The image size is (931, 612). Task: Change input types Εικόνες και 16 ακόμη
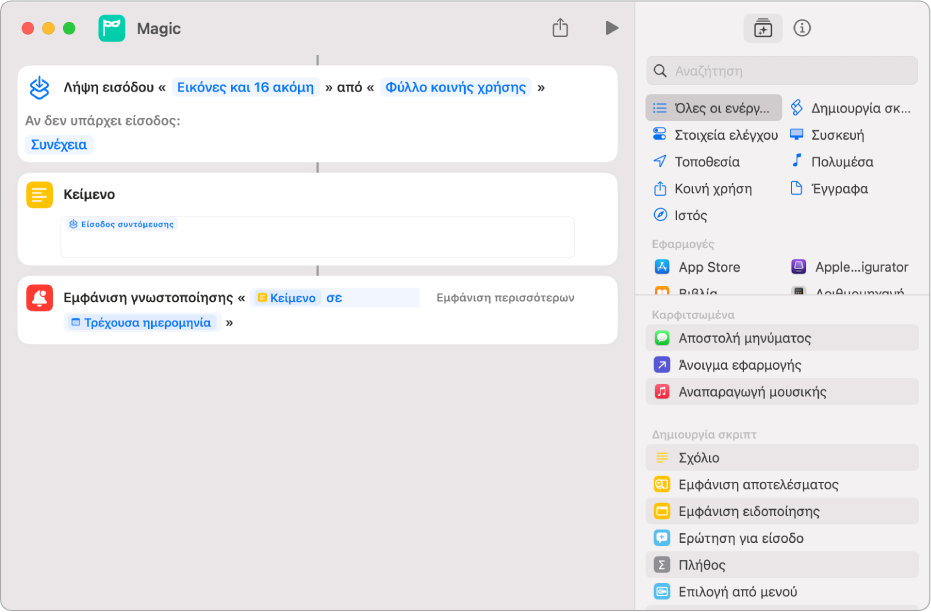[246, 87]
